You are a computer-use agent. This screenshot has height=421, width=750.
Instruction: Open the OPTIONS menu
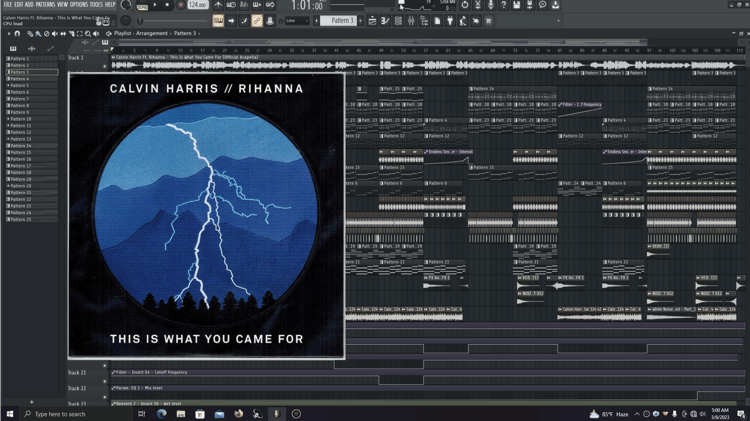pyautogui.click(x=79, y=5)
